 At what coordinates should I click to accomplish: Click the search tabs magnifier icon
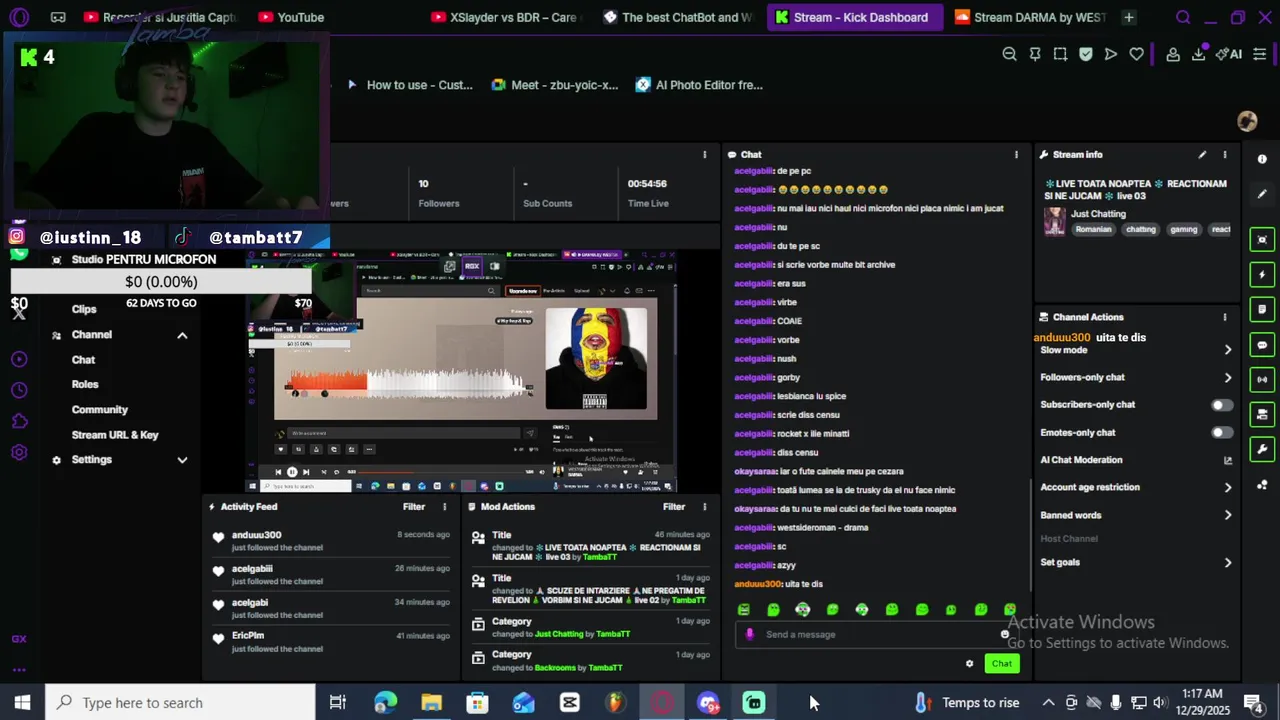click(x=1183, y=17)
